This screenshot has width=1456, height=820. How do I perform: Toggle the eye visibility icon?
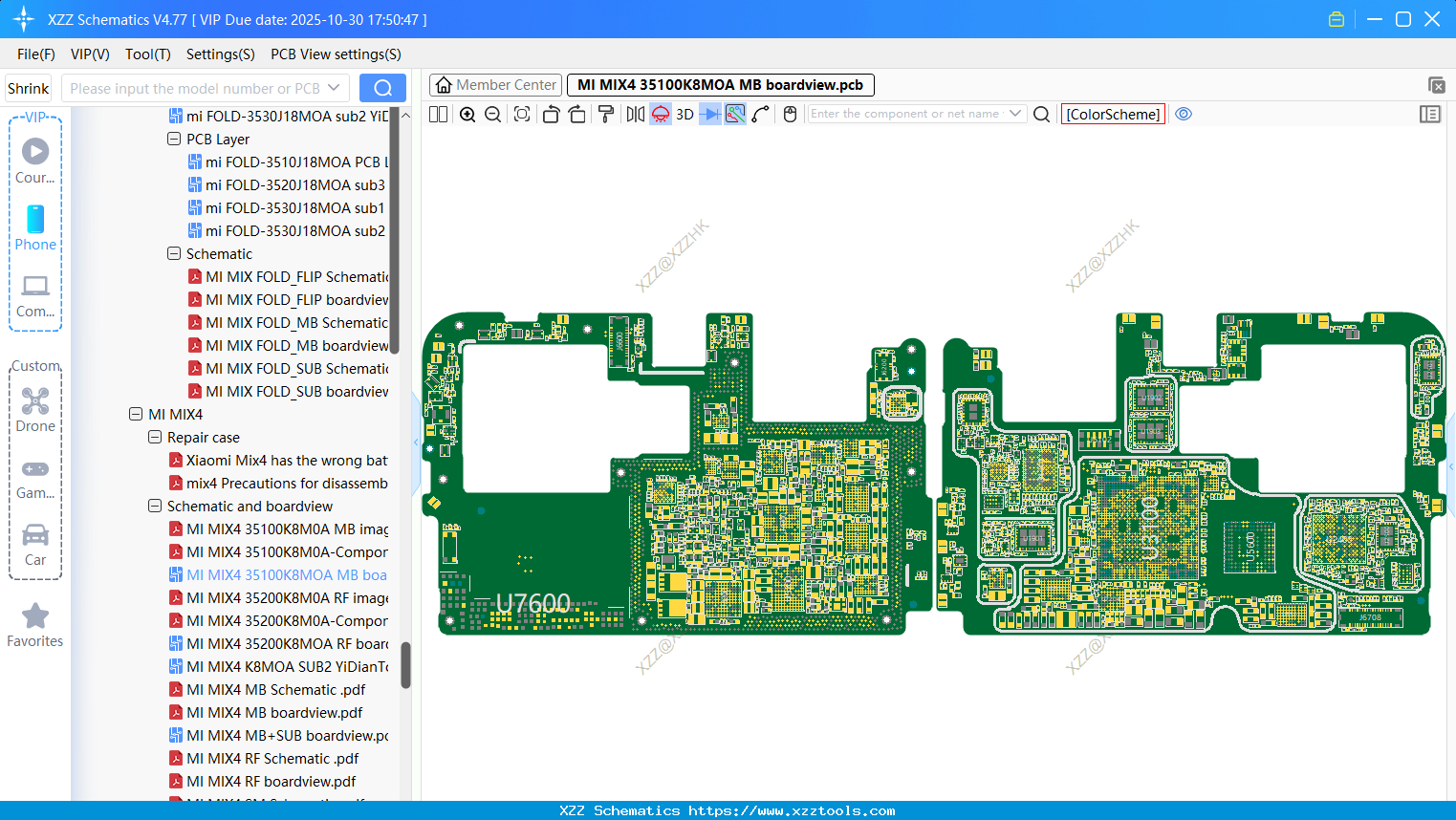(x=1184, y=114)
